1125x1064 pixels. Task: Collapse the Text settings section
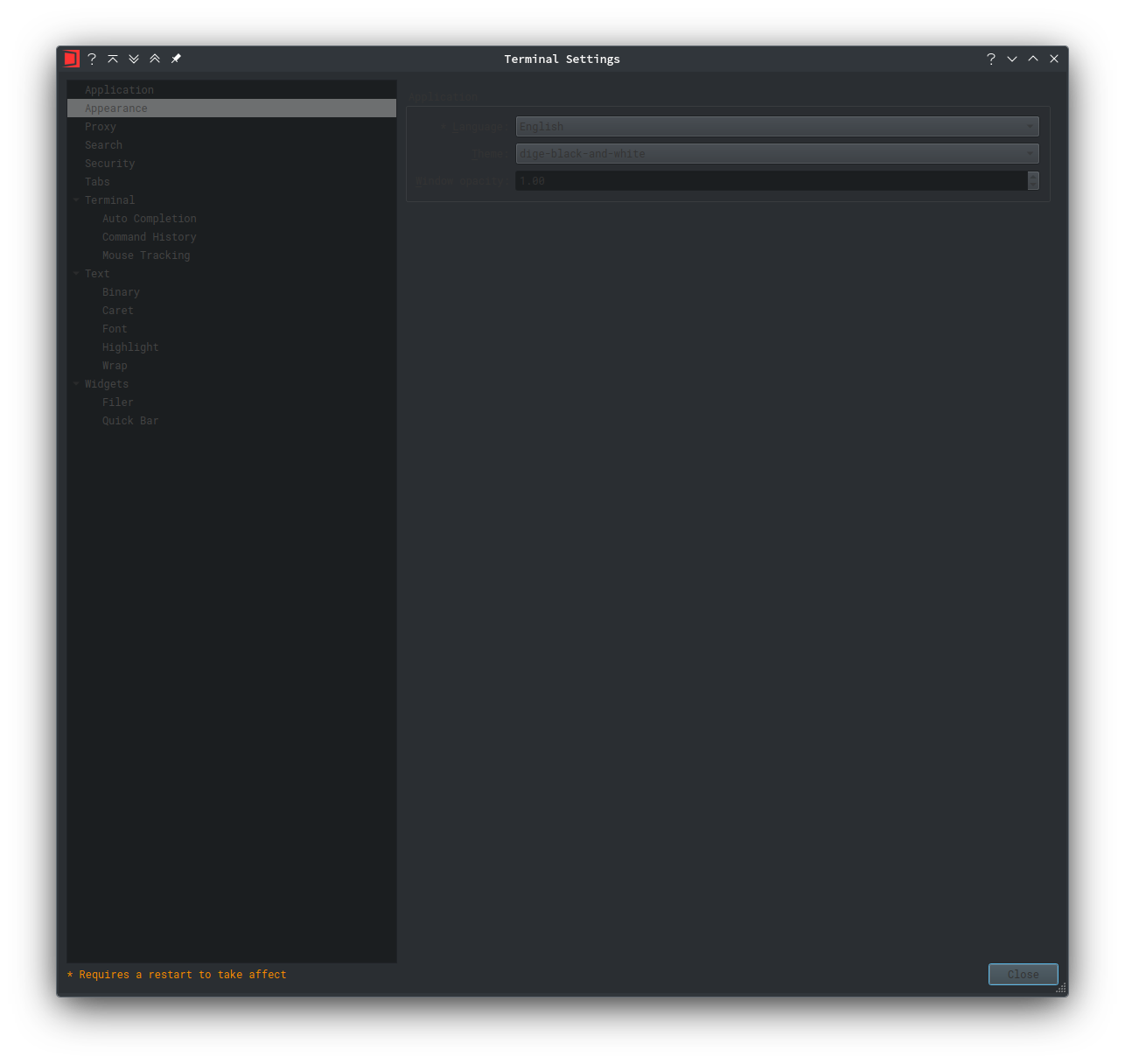(x=76, y=273)
